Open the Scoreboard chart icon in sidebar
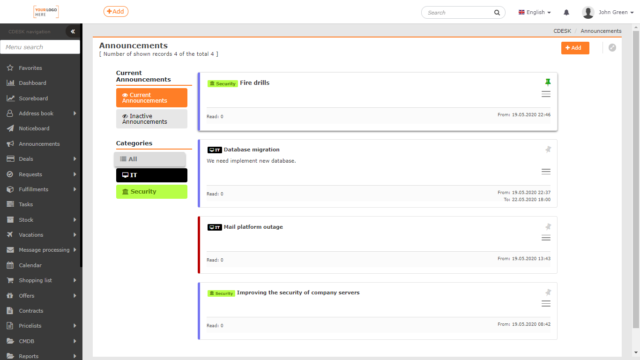Screen dimensions: 640x360 [x=10, y=98]
